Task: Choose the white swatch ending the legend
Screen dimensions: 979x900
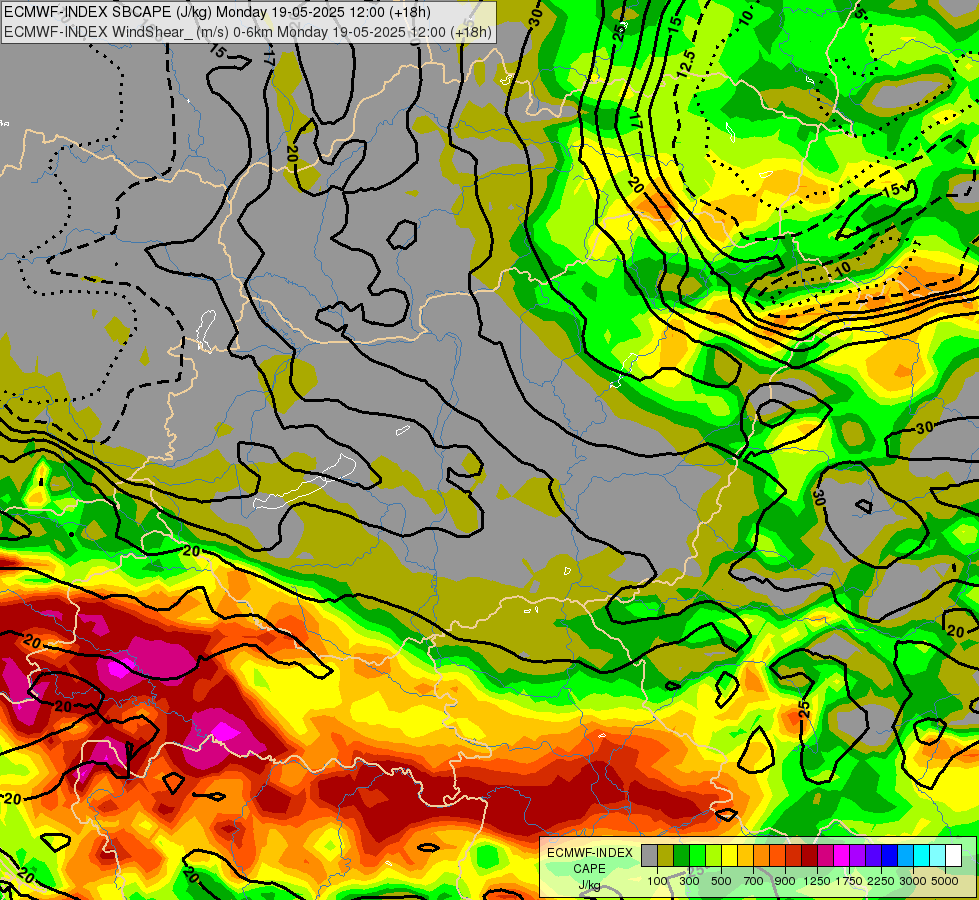Action: 954,855
